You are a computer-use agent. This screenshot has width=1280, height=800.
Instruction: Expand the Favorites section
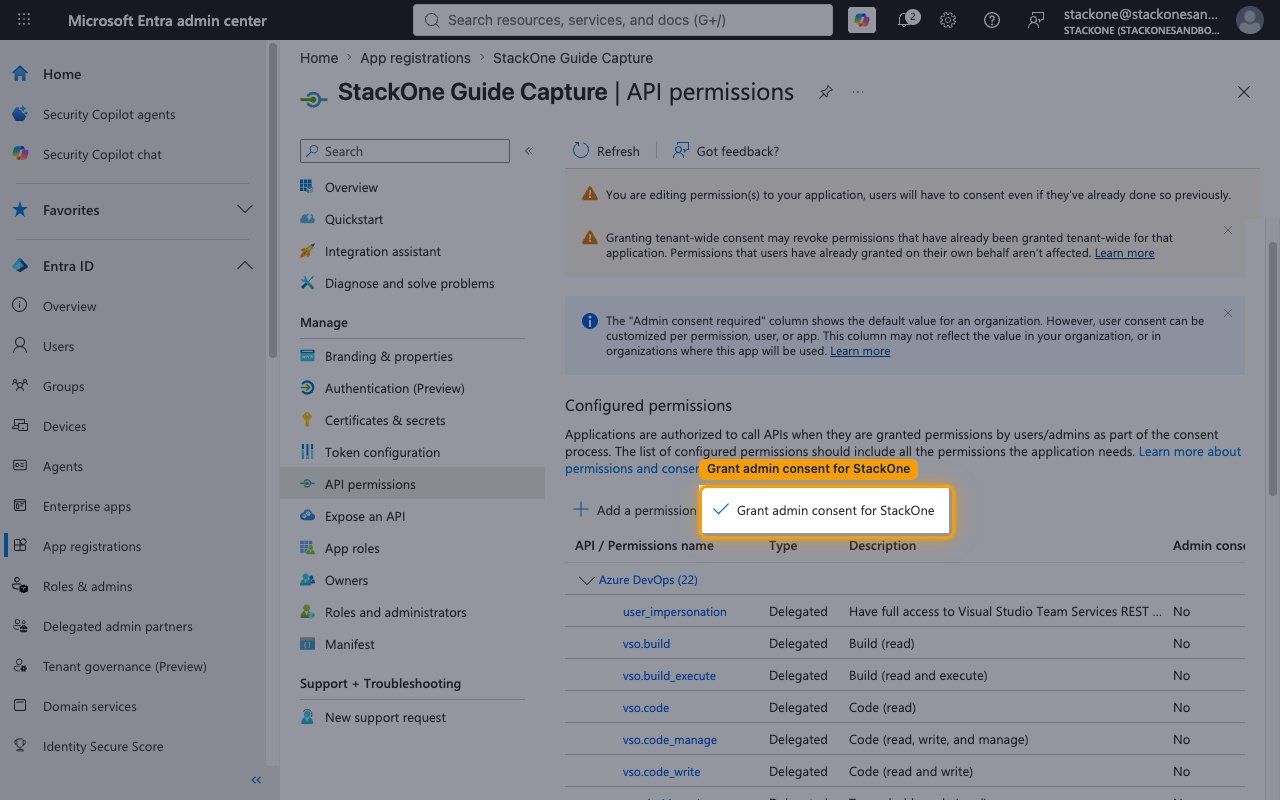coord(244,210)
